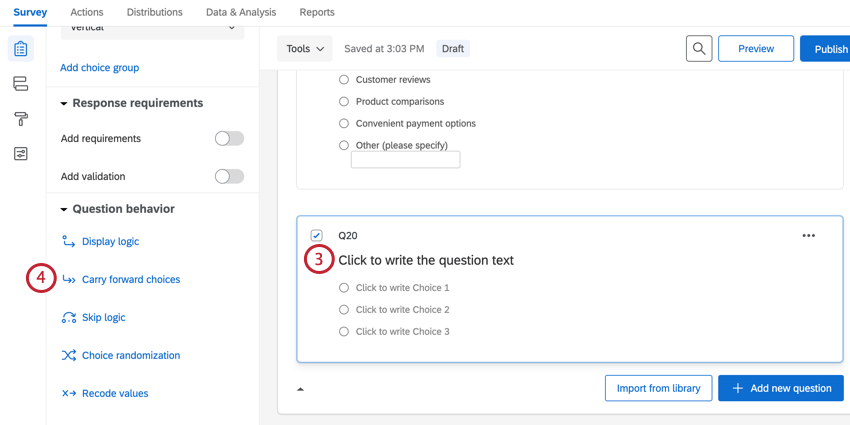The image size is (850, 425).
Task: Click the search magnifier icon
Action: point(699,48)
